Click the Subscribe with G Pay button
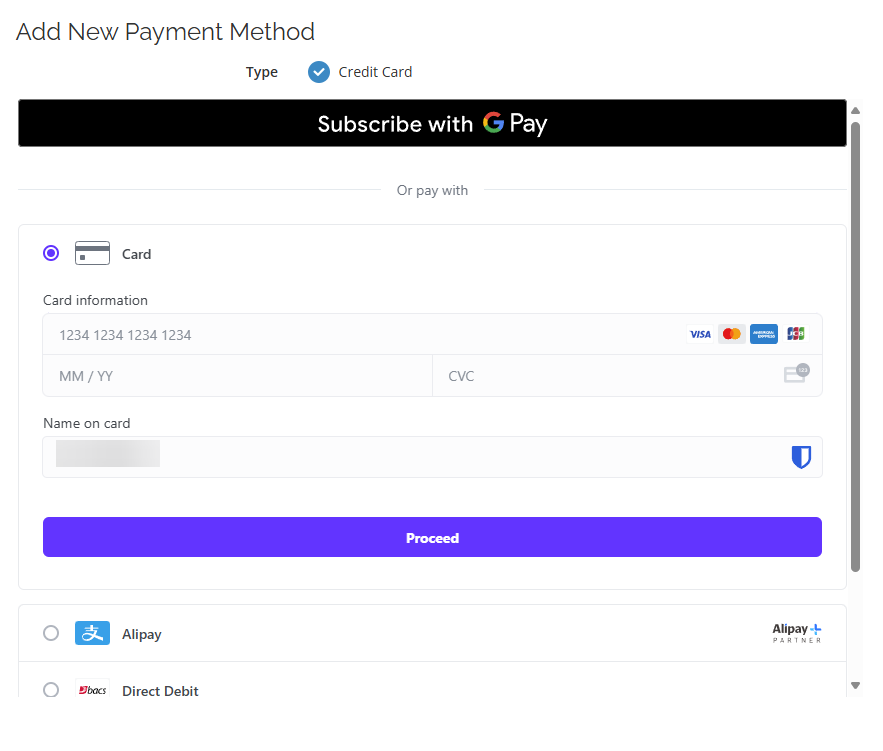The height and width of the screenshot is (751, 883). pyautogui.click(x=432, y=123)
